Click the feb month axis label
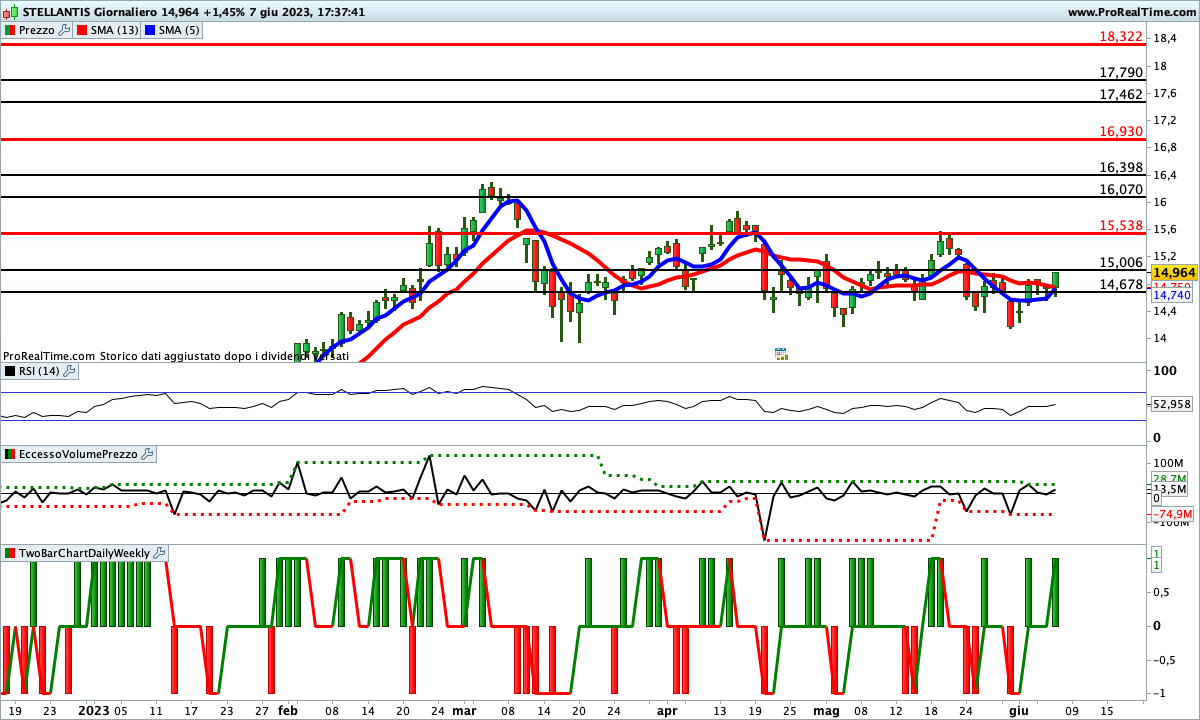The height and width of the screenshot is (720, 1200). (x=288, y=711)
